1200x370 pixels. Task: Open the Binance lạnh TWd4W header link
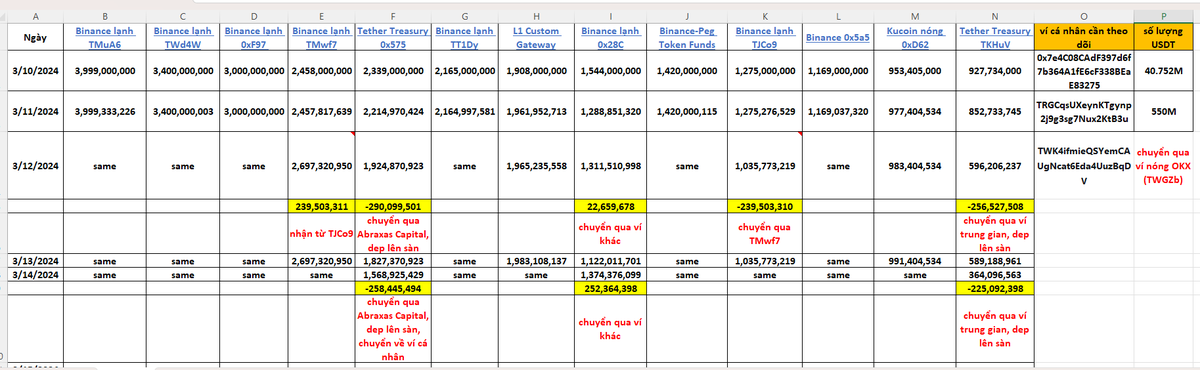[182, 37]
